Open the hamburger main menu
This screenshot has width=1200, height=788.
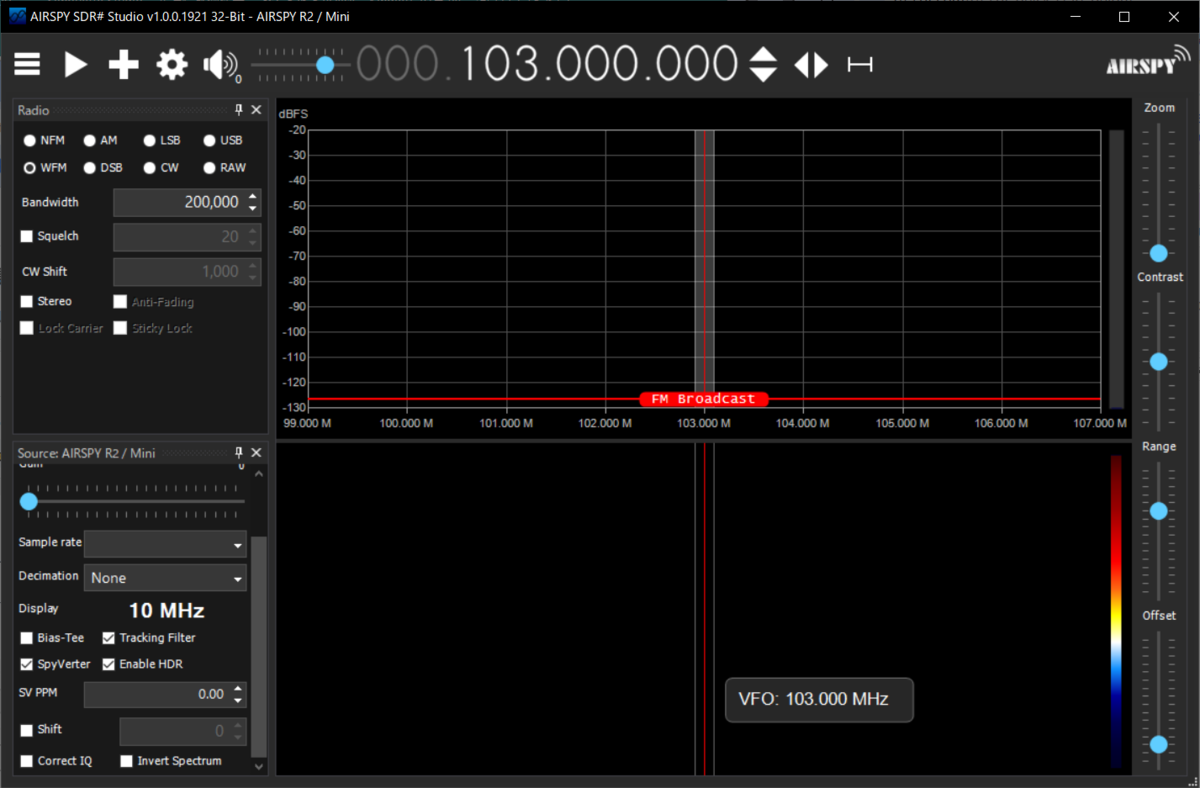[27, 65]
